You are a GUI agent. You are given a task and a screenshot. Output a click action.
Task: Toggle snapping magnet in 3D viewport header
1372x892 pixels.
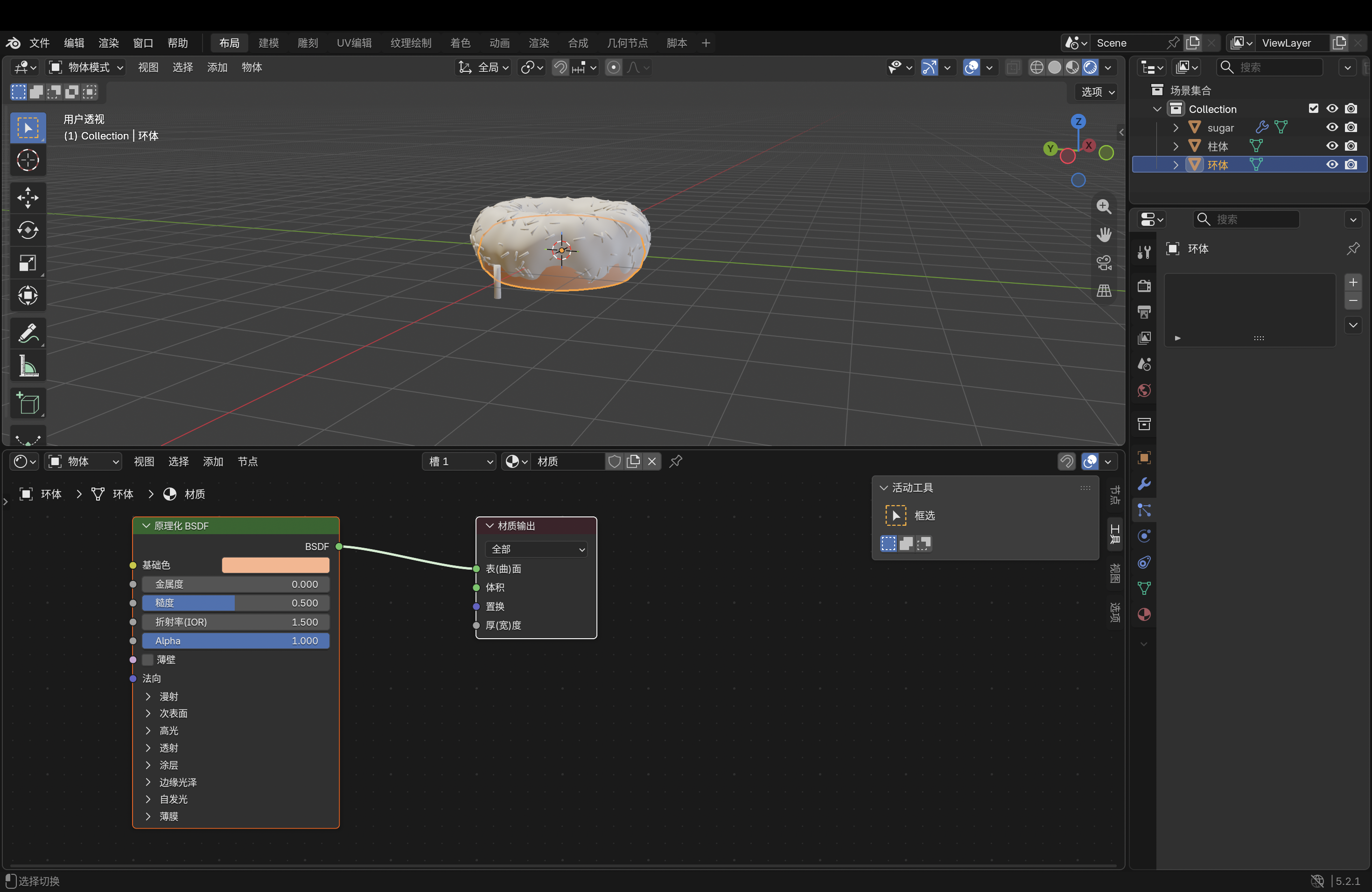click(x=560, y=68)
